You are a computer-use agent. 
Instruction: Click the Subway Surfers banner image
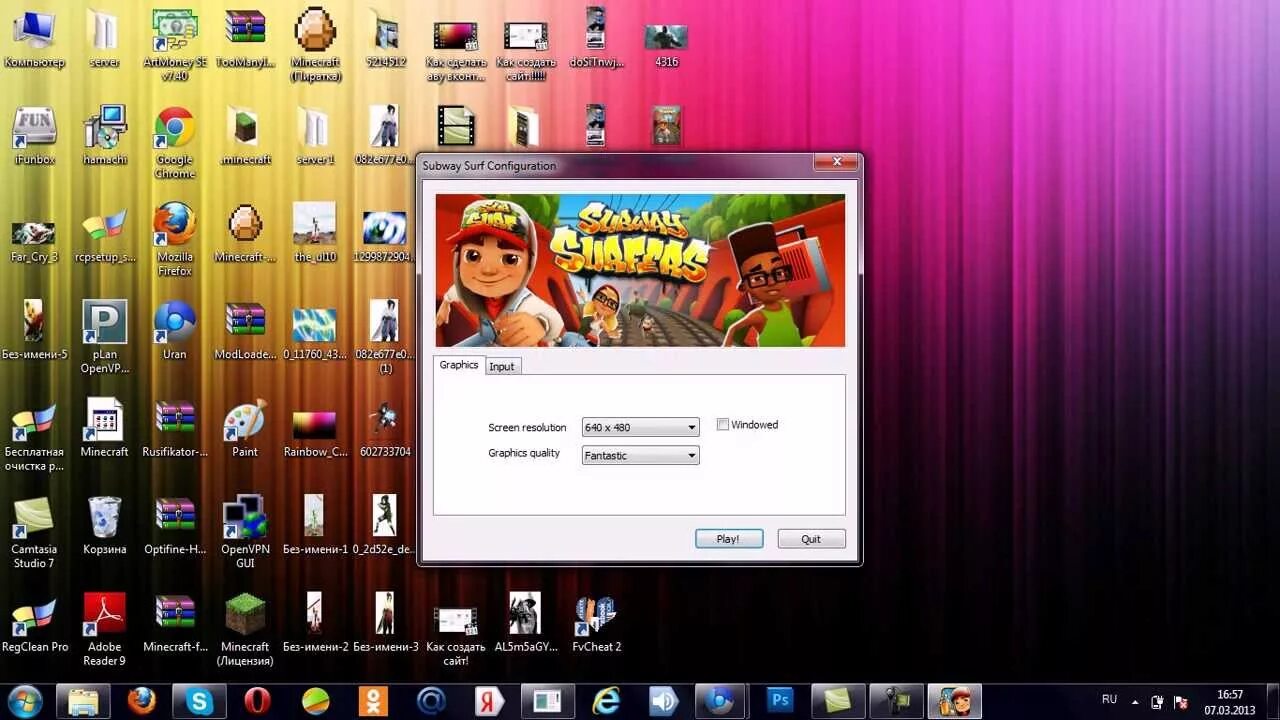click(640, 271)
